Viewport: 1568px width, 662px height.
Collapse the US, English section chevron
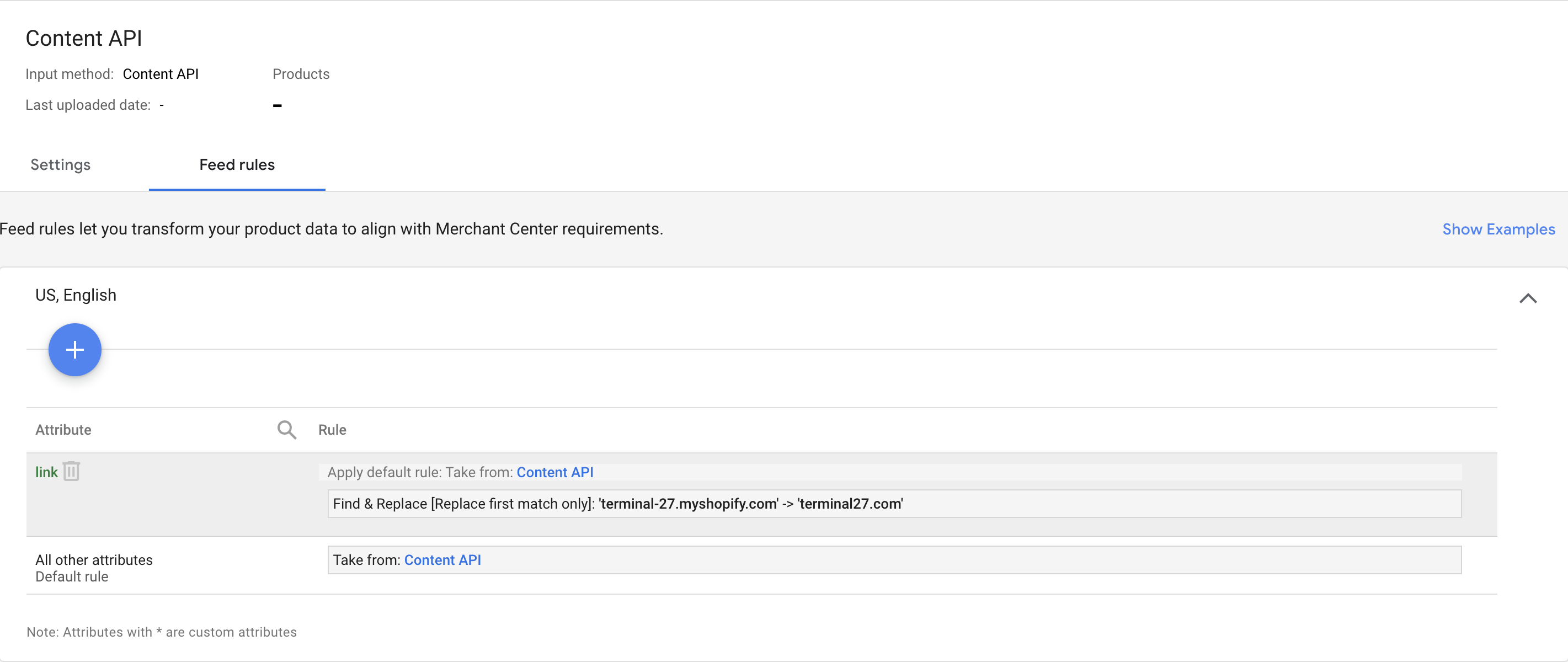coord(1528,298)
